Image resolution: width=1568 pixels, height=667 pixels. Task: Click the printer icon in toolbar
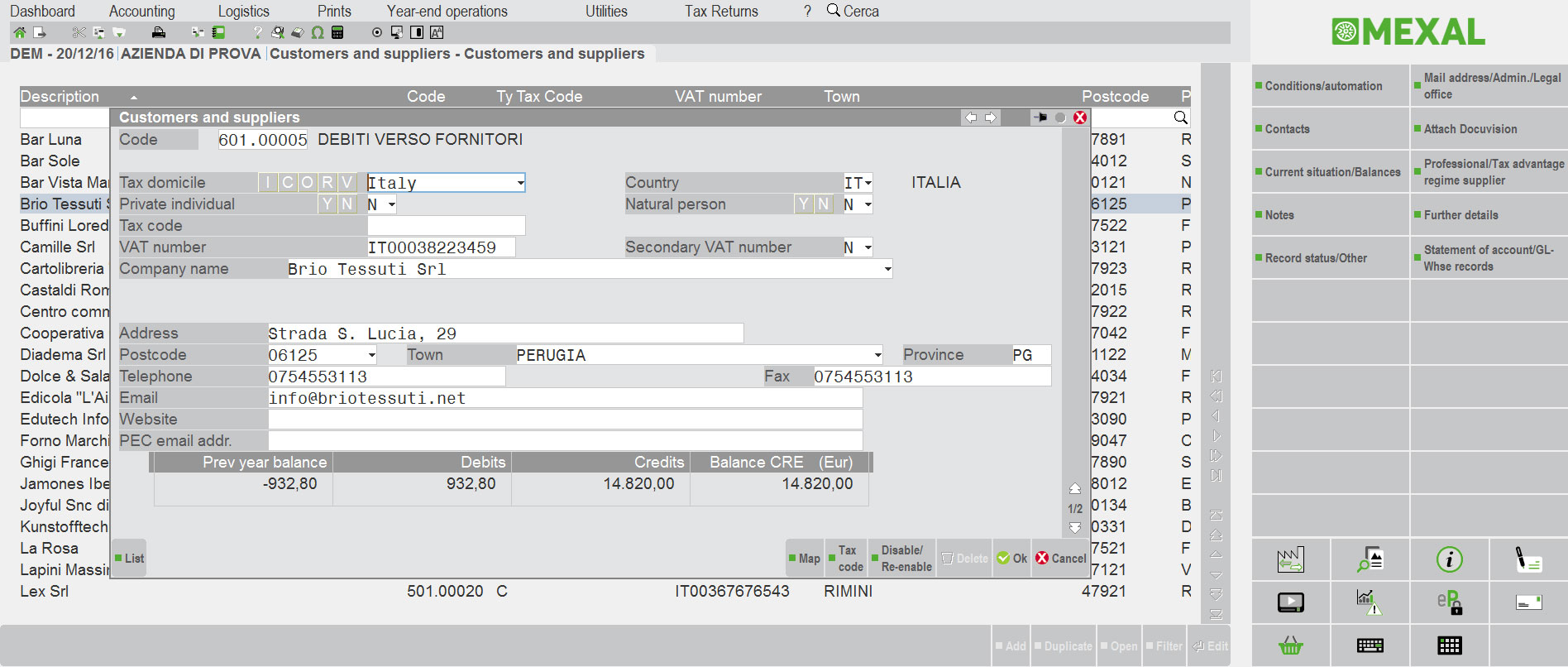(x=159, y=33)
